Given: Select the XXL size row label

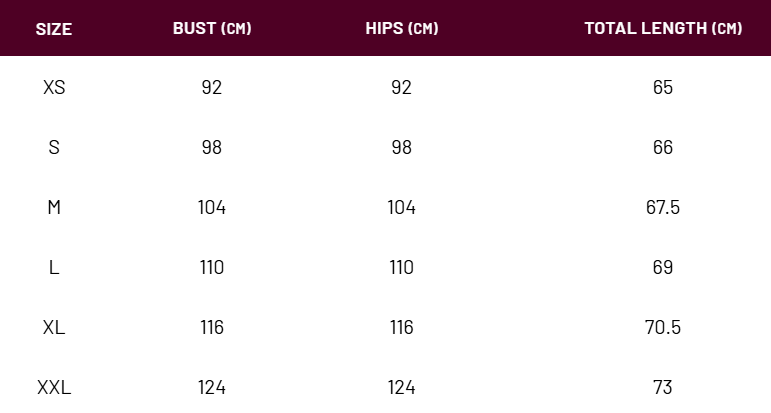Looking at the screenshot, I should [x=54, y=387].
